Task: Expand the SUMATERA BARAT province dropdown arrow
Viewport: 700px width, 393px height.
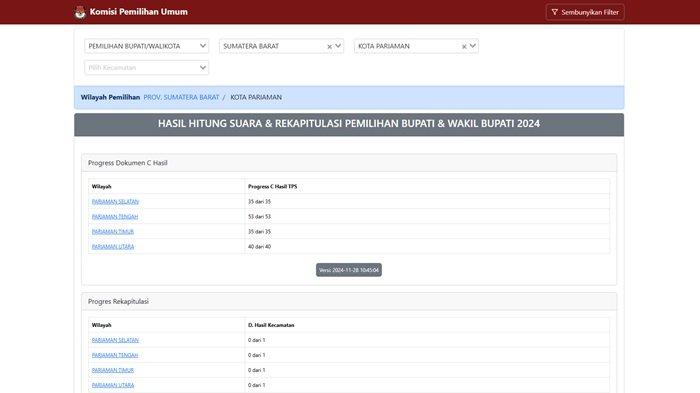Action: pos(338,46)
